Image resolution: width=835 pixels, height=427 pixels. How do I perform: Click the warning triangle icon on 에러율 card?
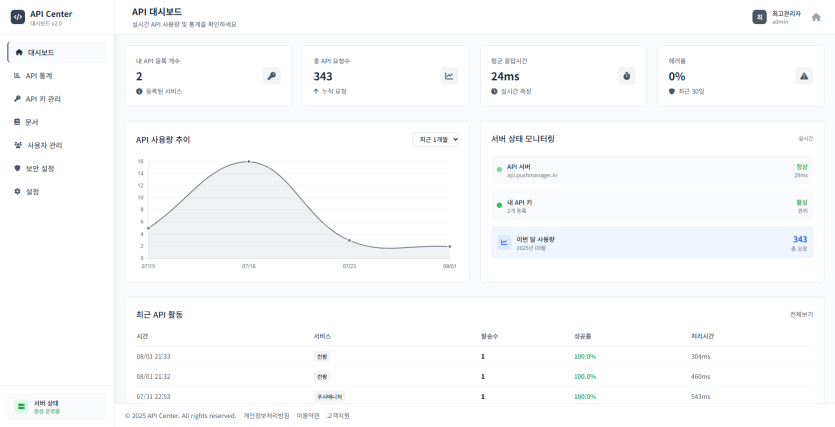click(x=803, y=76)
